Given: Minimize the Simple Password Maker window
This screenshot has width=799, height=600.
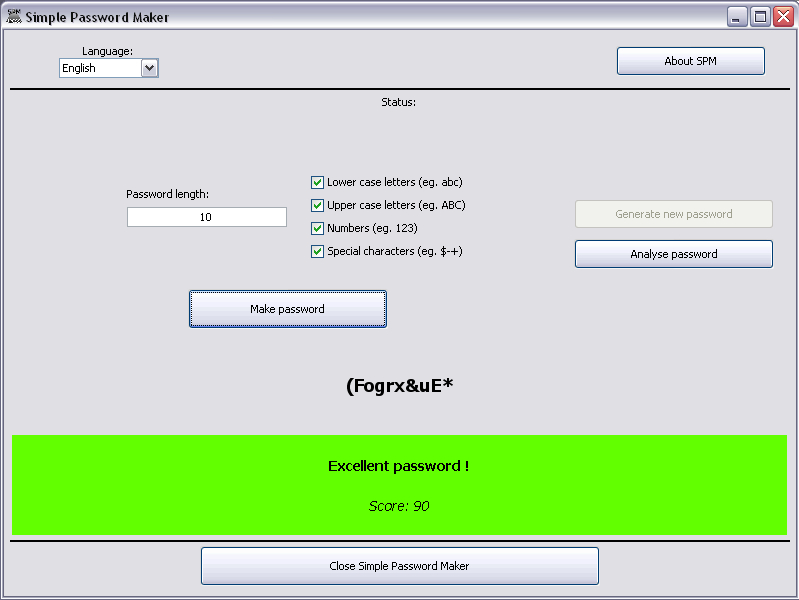Looking at the screenshot, I should pos(736,17).
